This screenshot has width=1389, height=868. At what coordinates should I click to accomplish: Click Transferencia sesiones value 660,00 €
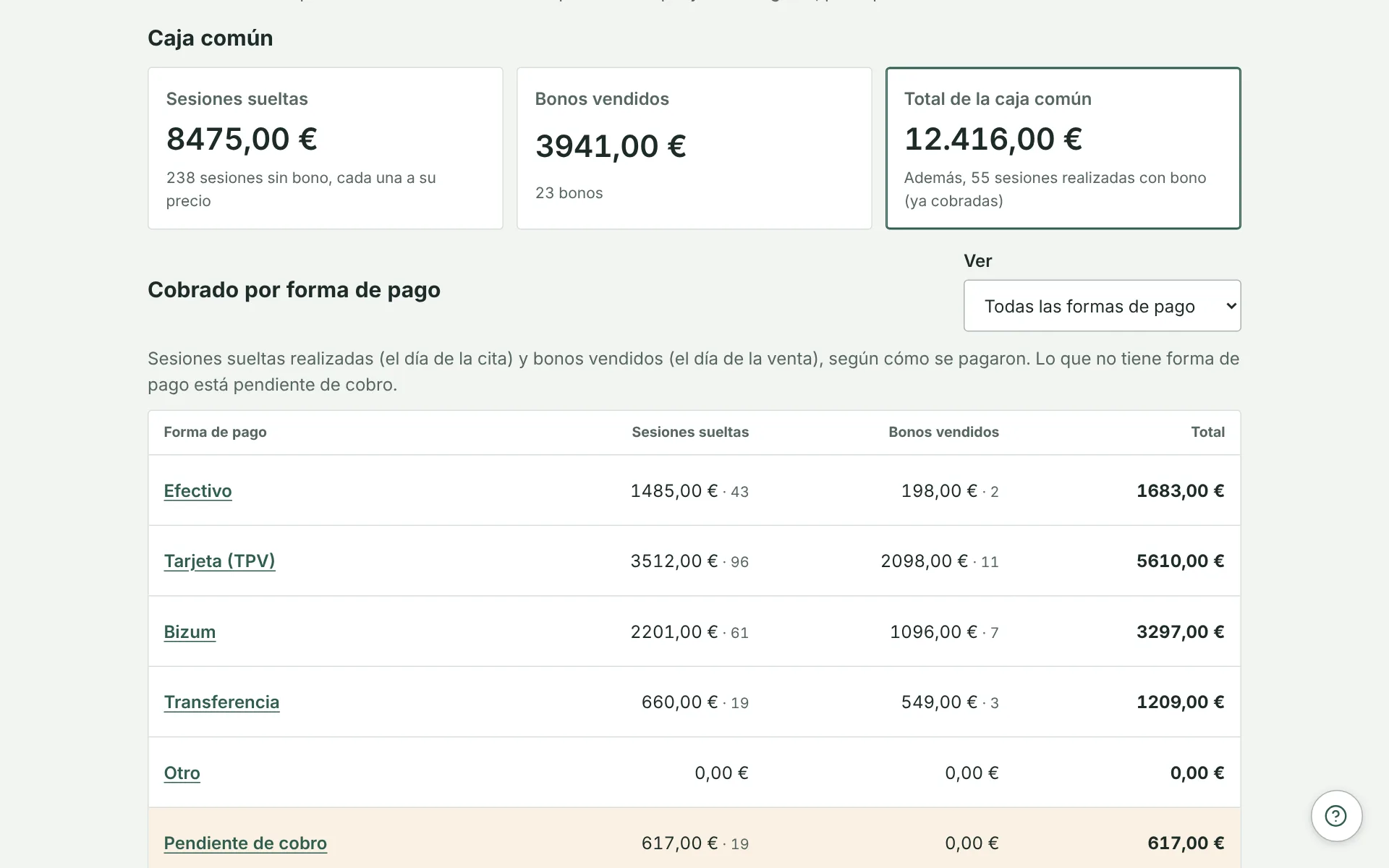click(679, 702)
